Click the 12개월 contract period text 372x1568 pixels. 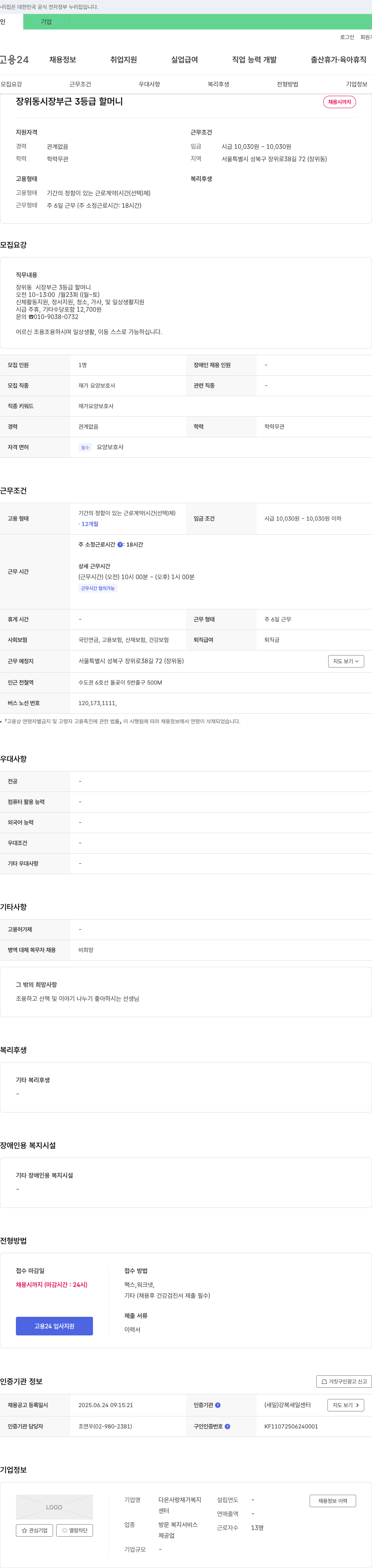(90, 524)
